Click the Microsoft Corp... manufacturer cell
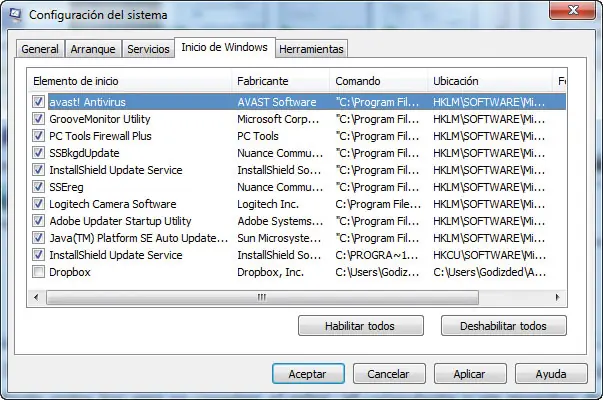This screenshot has height=400, width=603. (278, 119)
